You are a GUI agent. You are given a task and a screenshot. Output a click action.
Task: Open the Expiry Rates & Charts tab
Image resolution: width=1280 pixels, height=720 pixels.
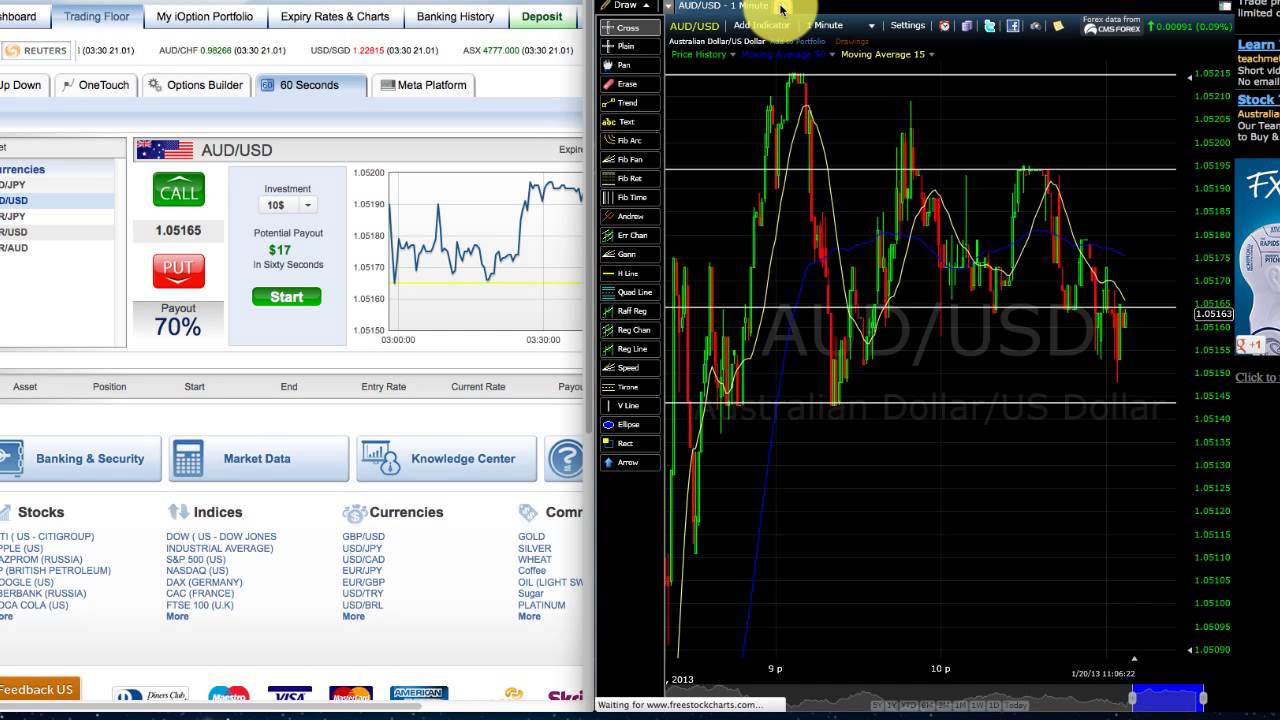335,17
